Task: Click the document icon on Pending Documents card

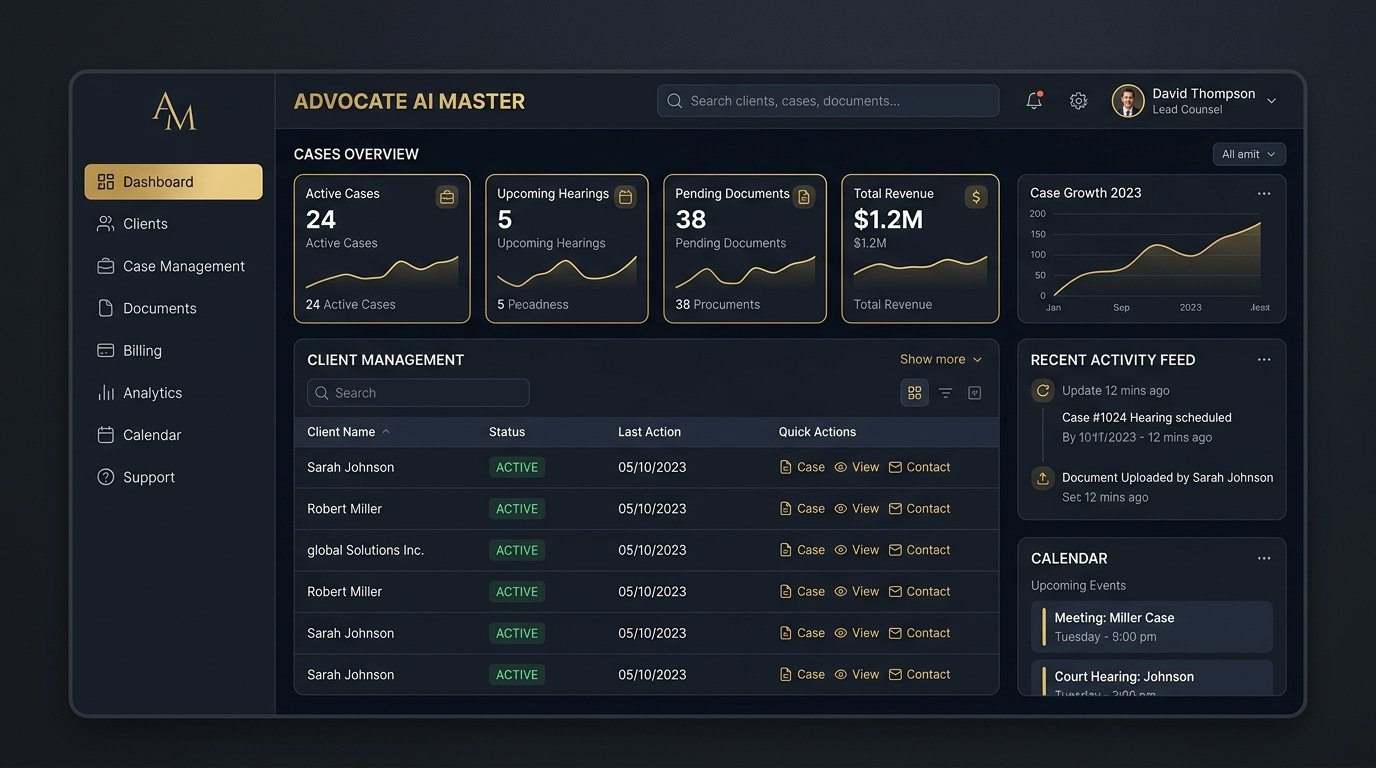Action: pos(803,197)
